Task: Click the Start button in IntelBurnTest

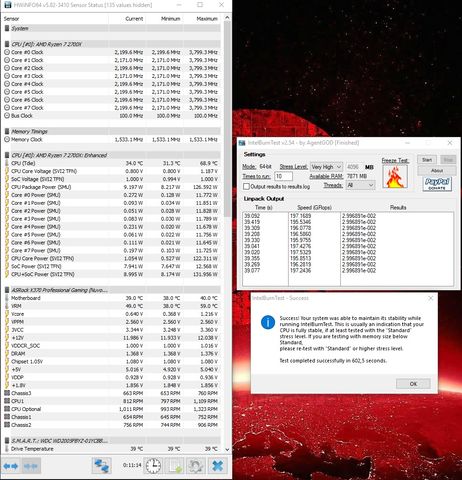Action: click(x=427, y=160)
